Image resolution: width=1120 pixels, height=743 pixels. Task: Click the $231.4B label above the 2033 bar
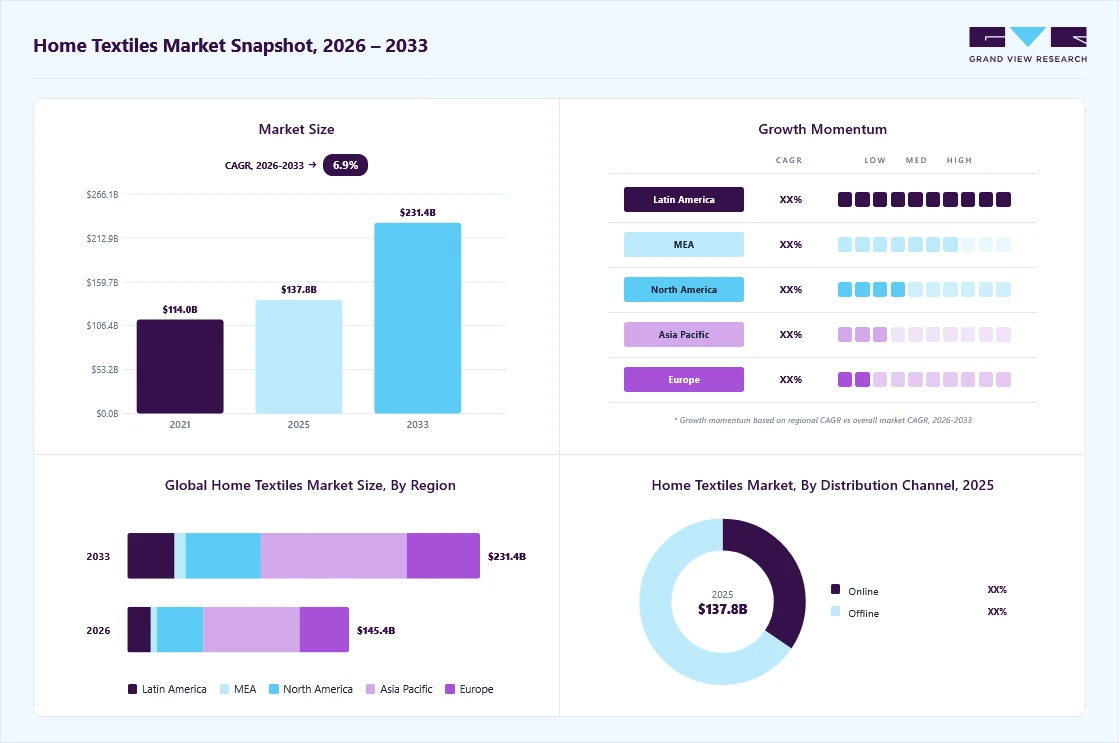tap(418, 212)
